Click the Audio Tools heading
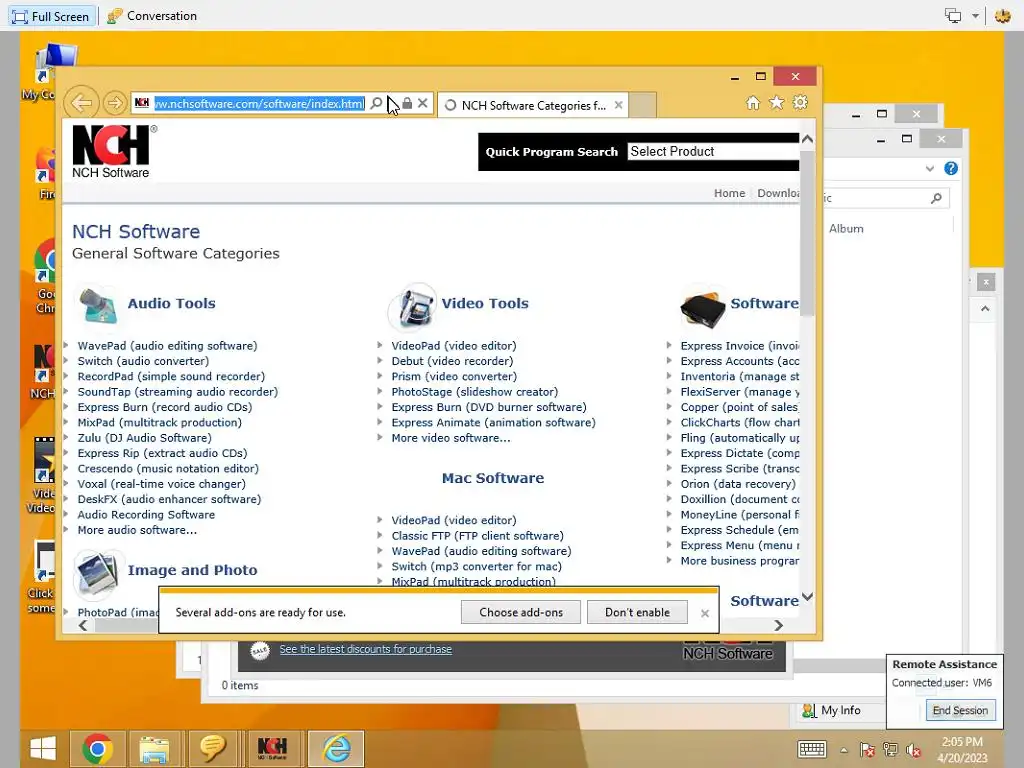 [171, 303]
